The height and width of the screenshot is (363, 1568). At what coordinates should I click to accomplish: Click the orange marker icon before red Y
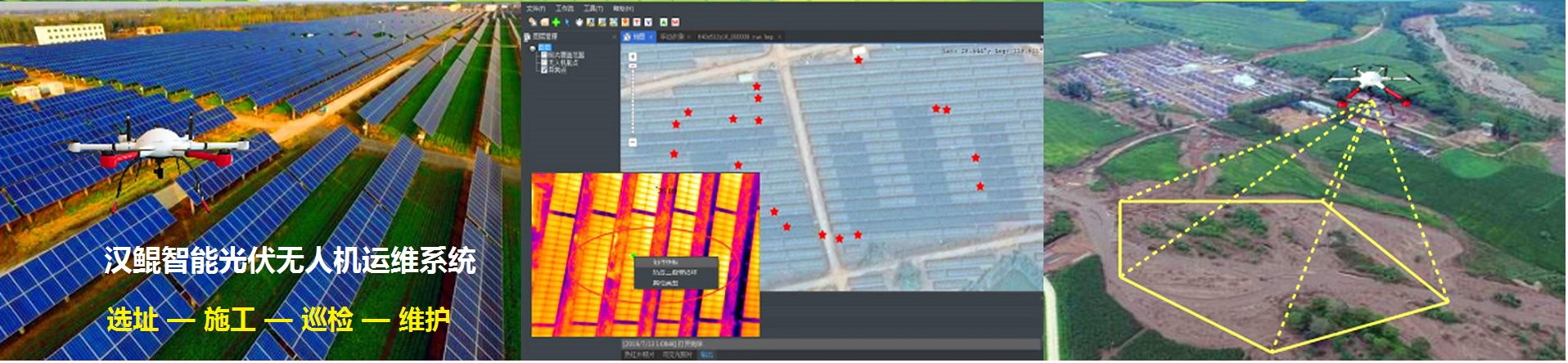625,22
